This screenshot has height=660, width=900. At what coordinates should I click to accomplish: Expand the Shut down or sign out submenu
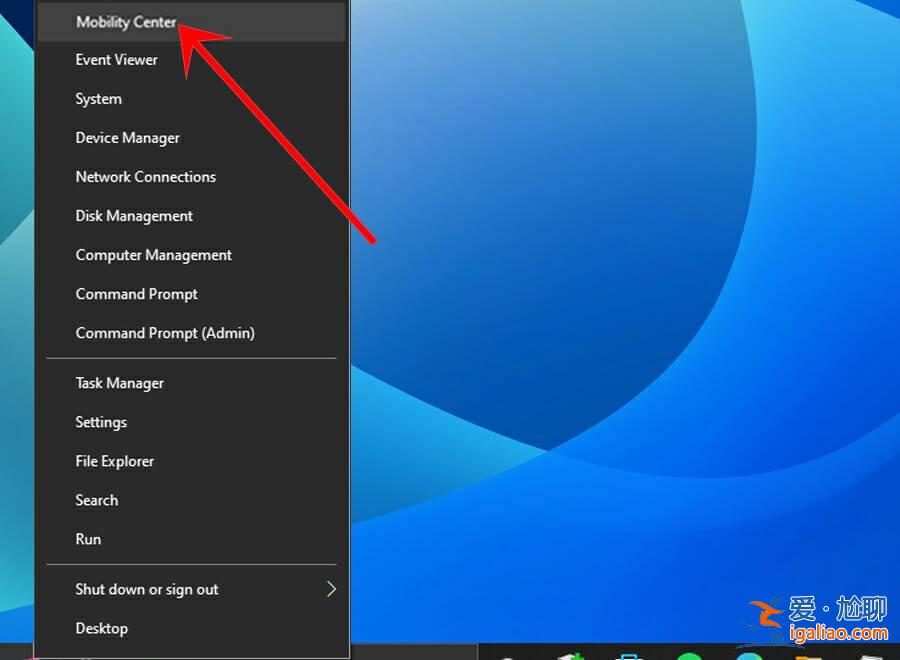pos(147,589)
